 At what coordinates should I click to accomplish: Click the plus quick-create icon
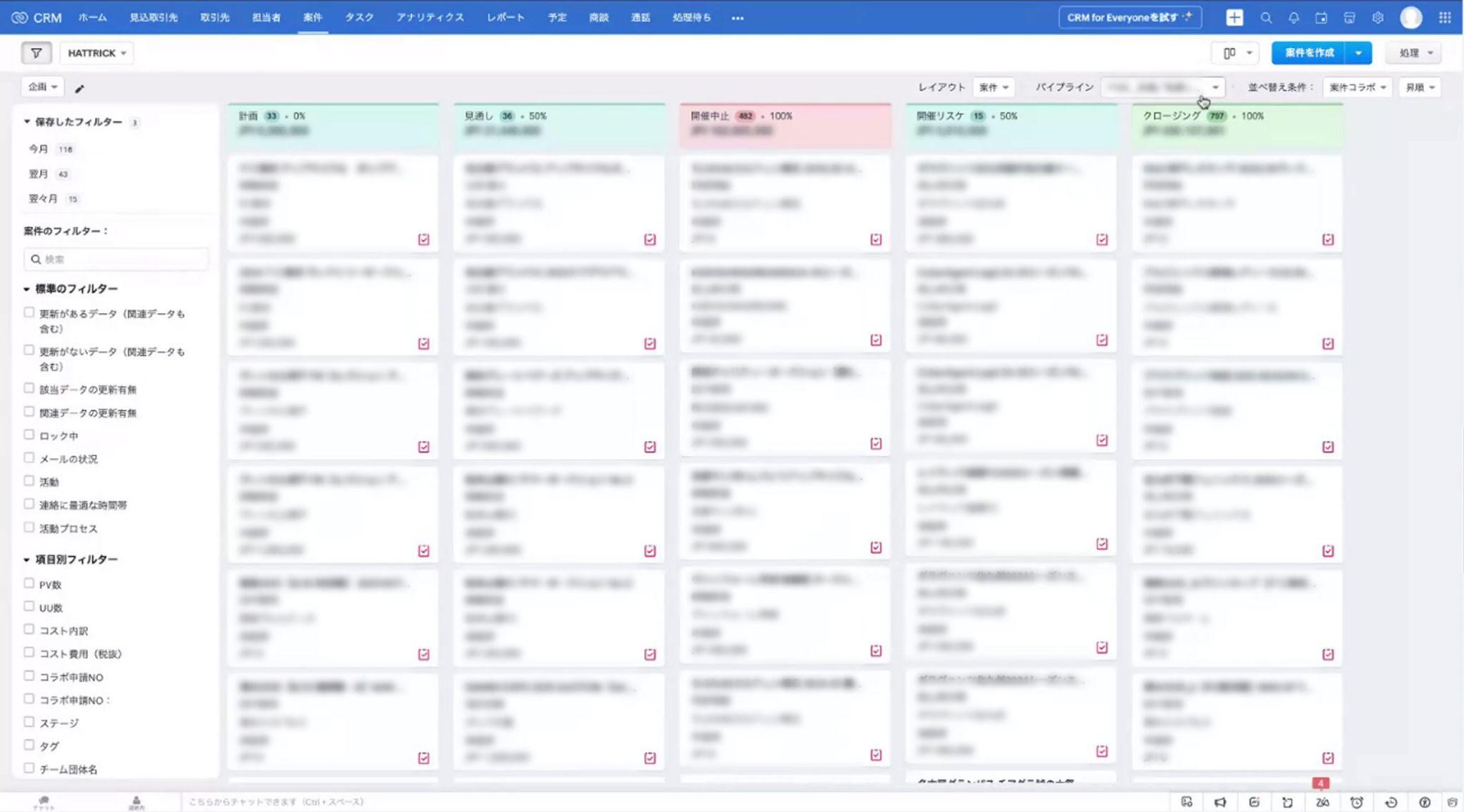click(x=1235, y=18)
